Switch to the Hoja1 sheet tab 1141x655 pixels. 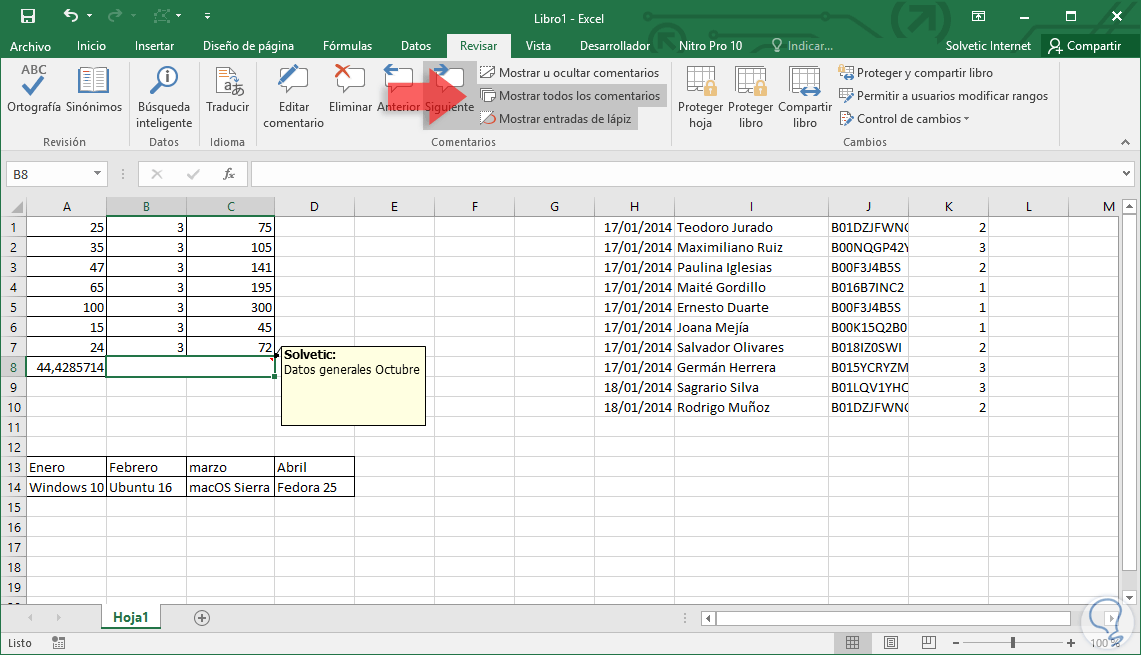tap(131, 617)
